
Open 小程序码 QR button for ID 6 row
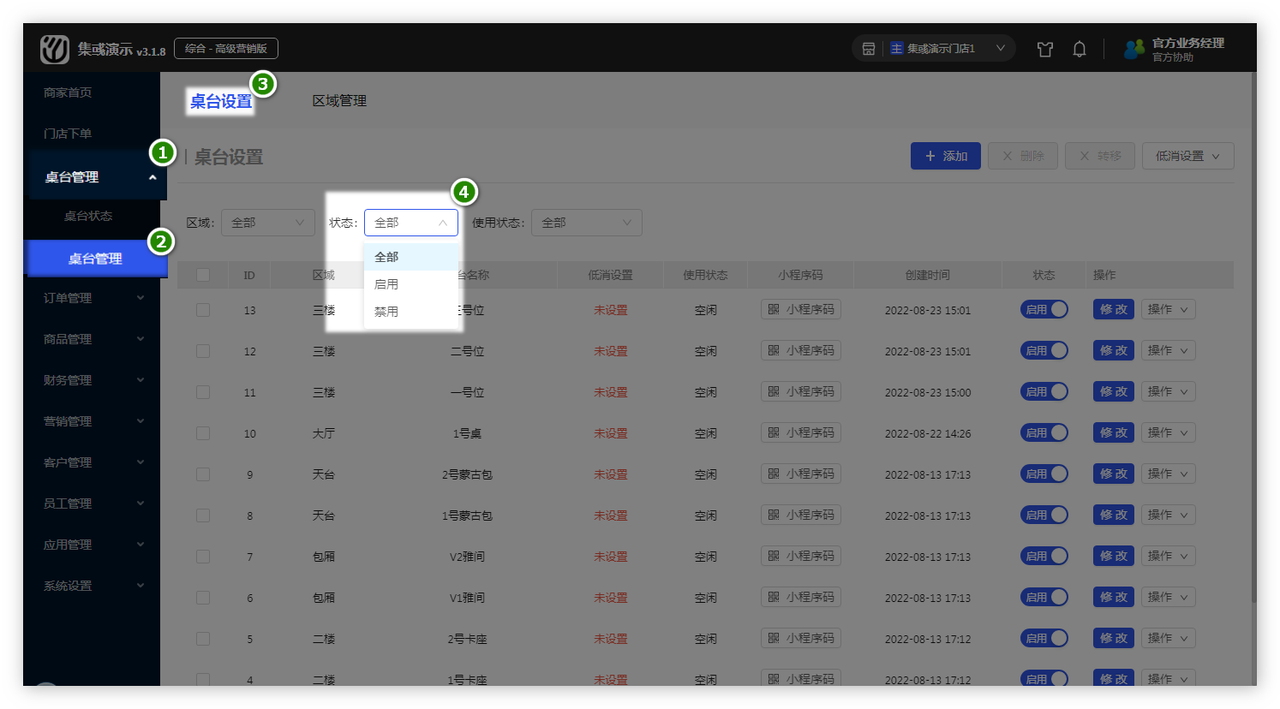click(800, 597)
